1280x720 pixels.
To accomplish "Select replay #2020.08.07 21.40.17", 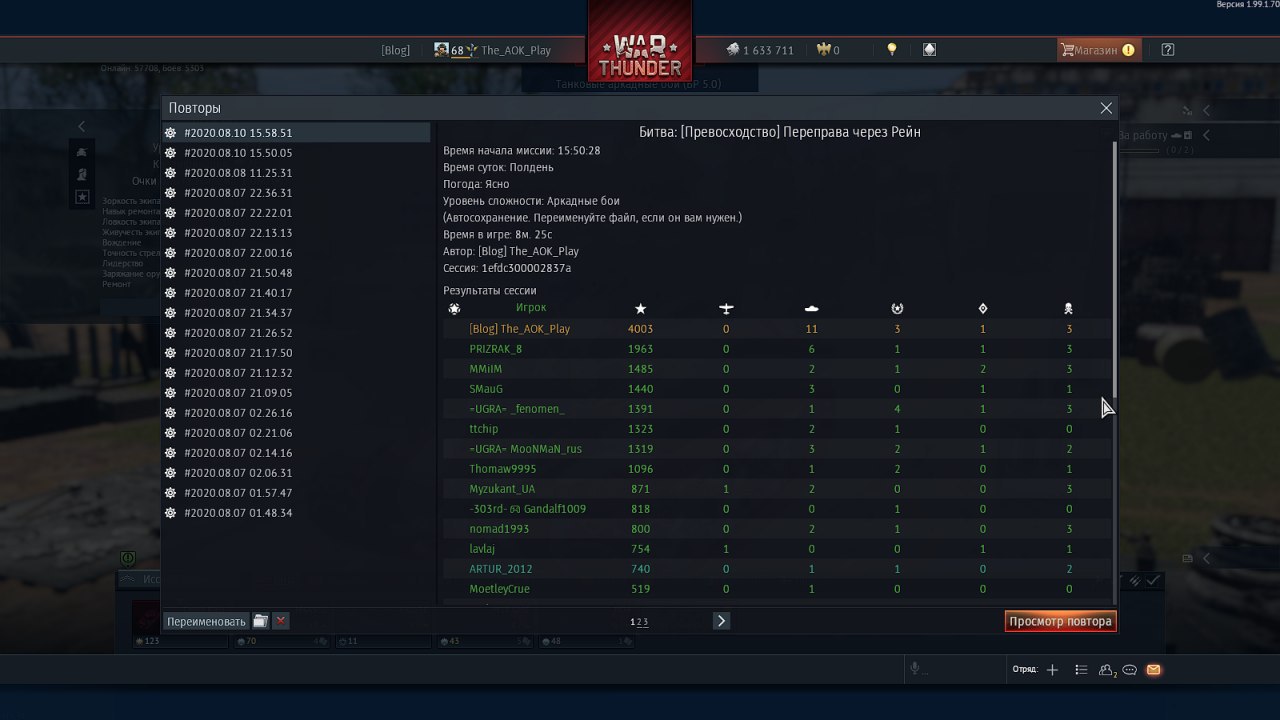I will [296, 293].
